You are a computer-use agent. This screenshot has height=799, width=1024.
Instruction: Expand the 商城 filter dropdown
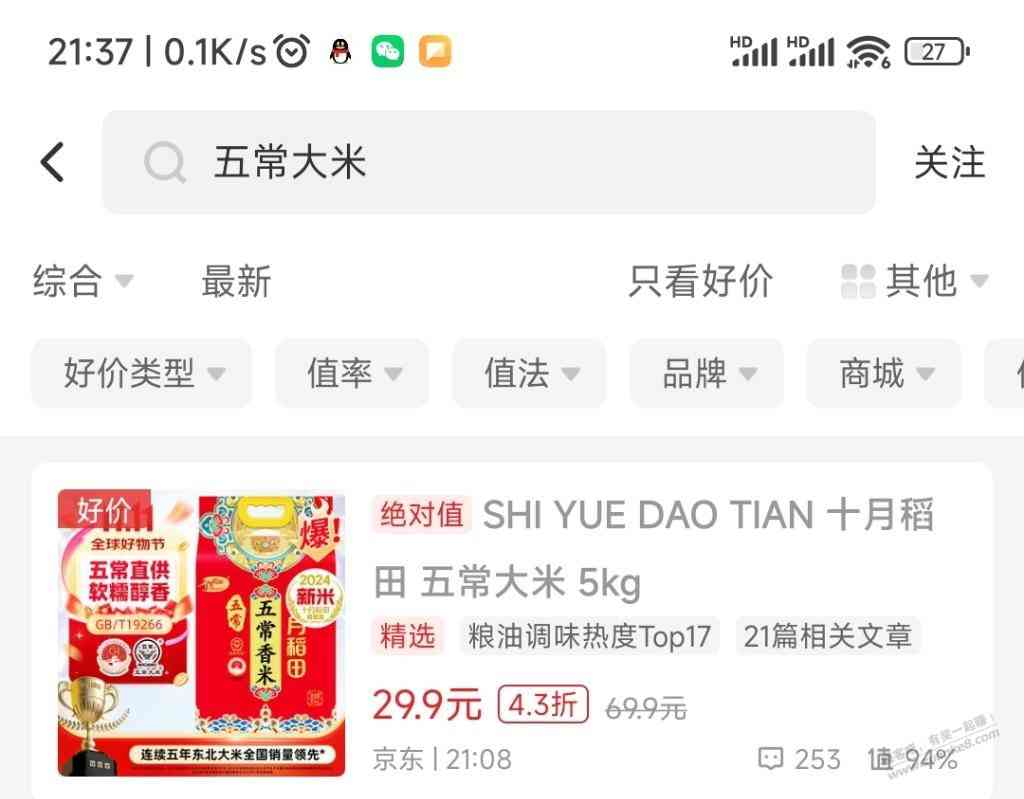884,373
